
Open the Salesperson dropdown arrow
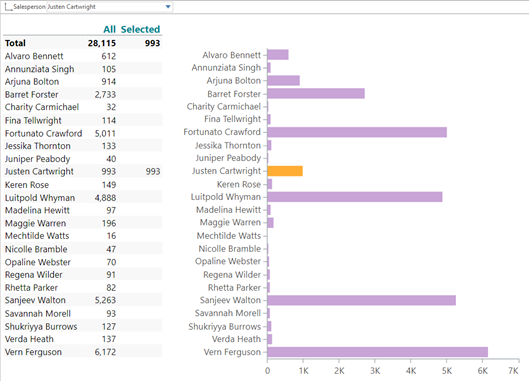(168, 7)
